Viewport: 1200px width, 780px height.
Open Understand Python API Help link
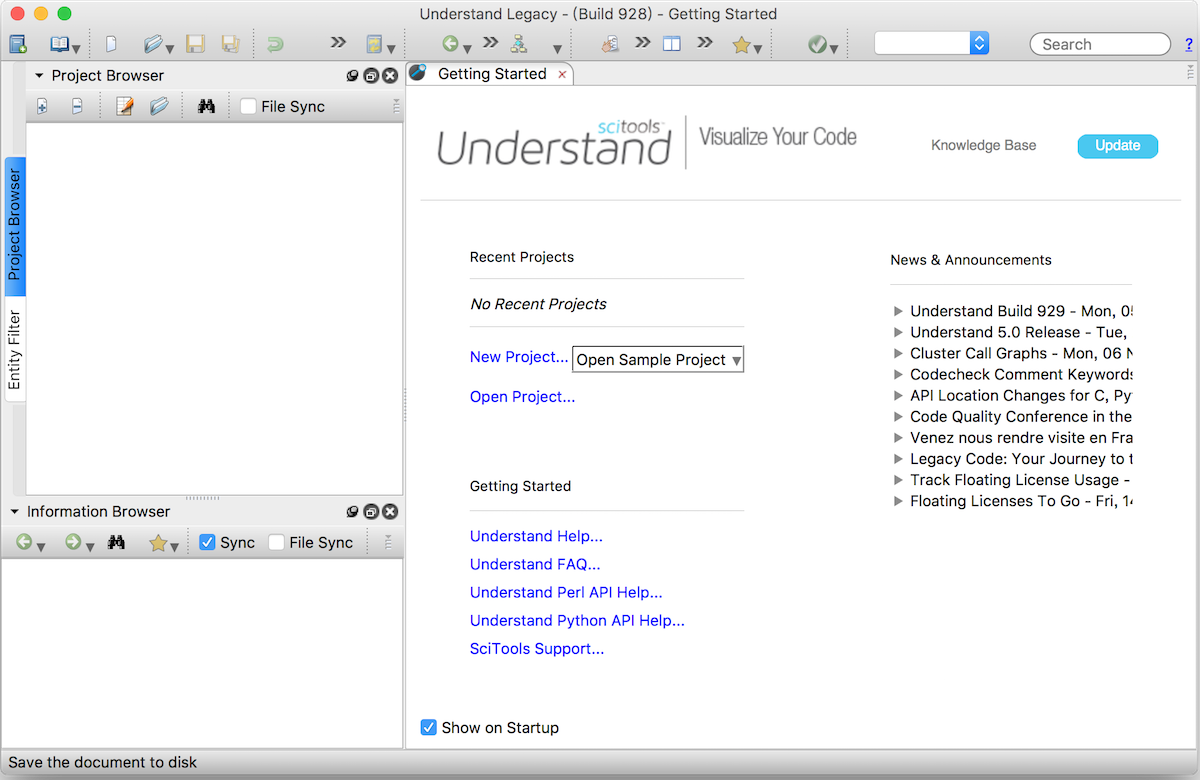577,621
